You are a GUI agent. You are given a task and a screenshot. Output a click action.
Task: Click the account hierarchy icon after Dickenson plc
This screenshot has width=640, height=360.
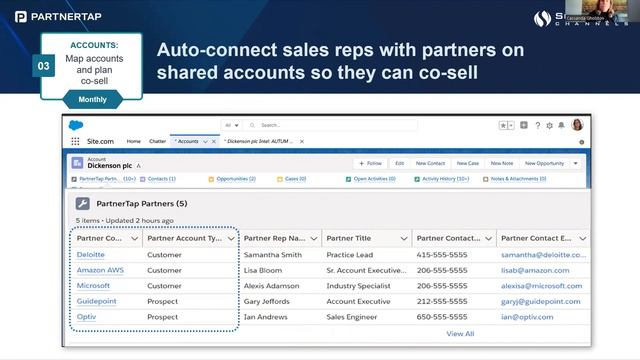[x=139, y=166]
